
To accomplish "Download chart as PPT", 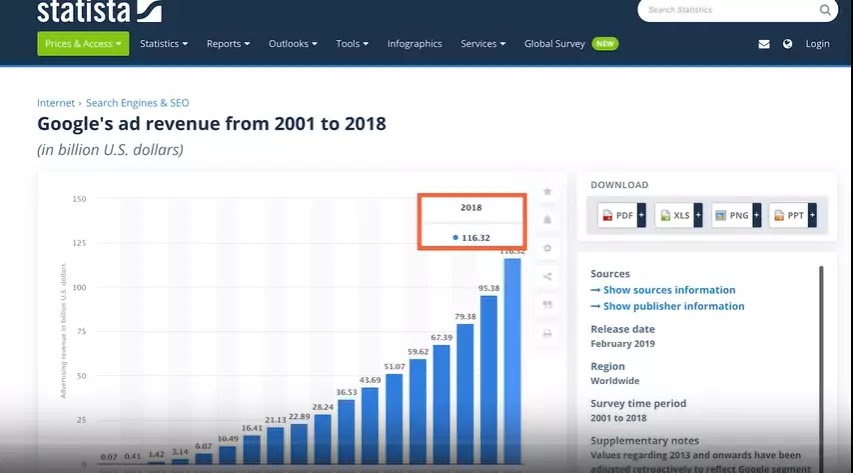I will [x=789, y=216].
